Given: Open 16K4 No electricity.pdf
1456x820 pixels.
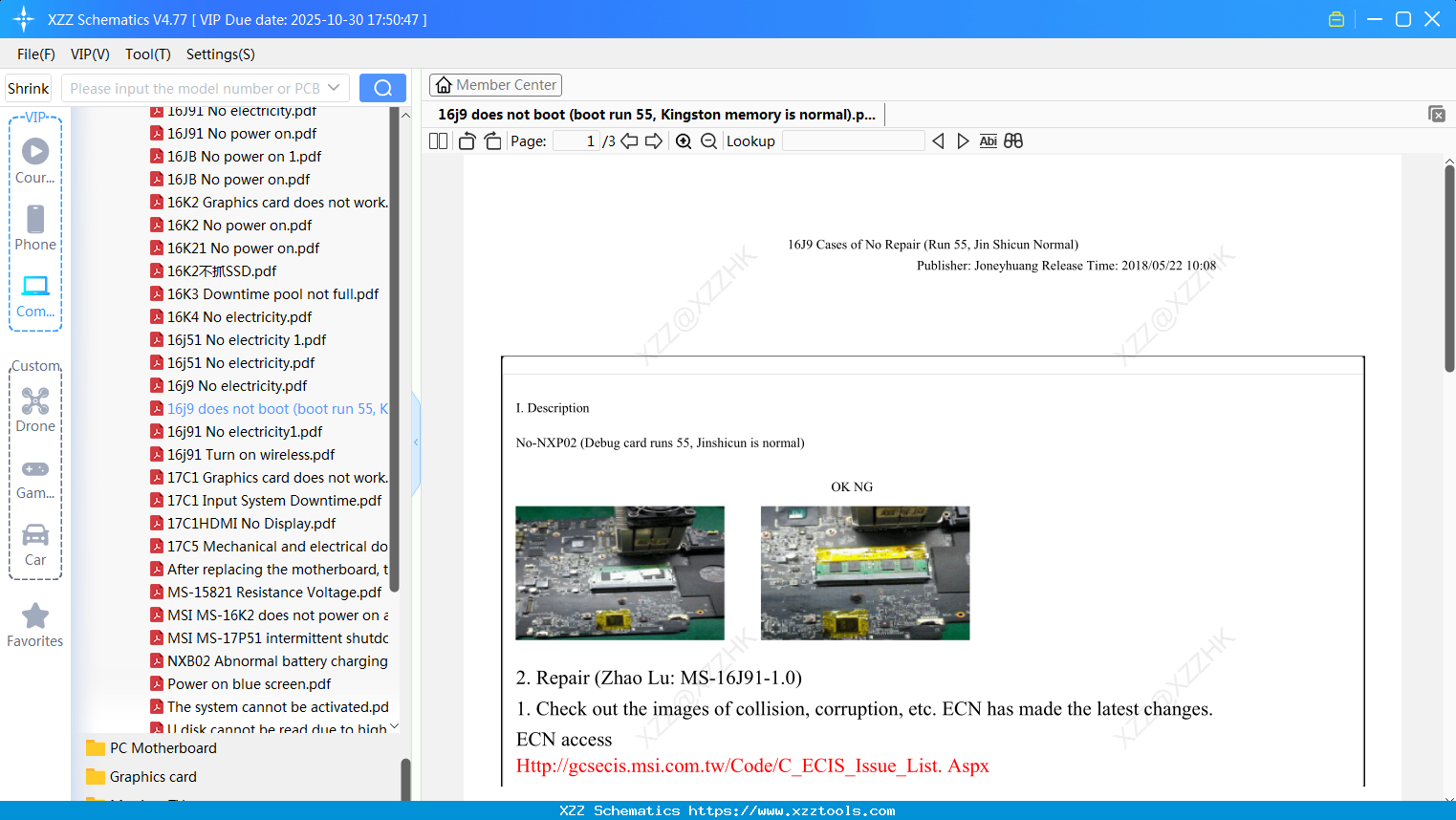Looking at the screenshot, I should (x=230, y=317).
